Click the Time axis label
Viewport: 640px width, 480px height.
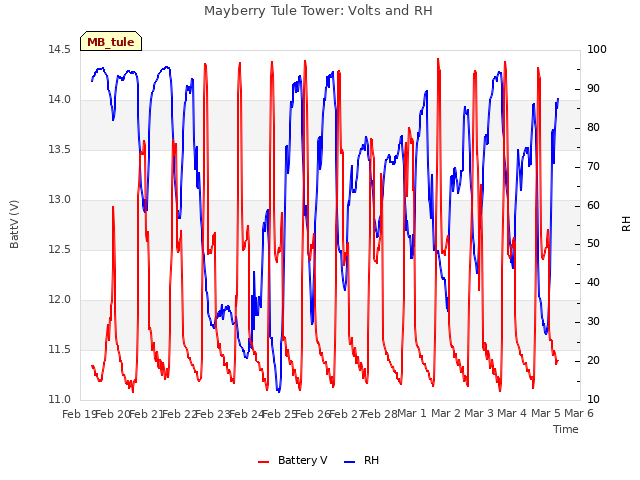pos(566,429)
